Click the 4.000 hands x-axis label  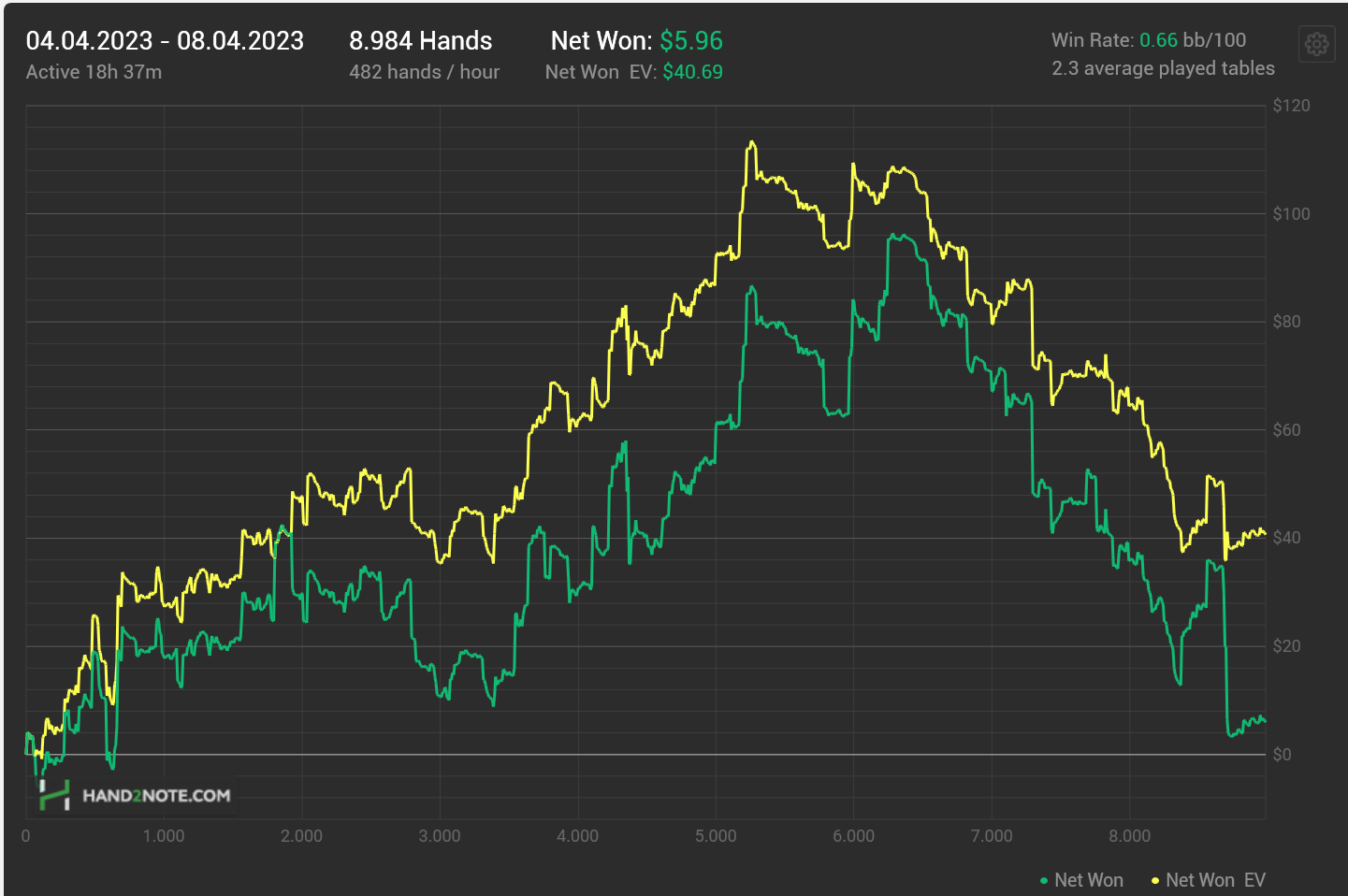coord(578,836)
